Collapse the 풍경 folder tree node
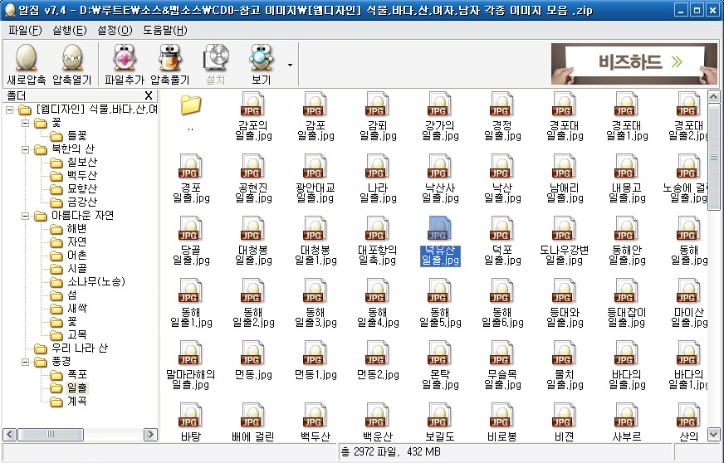724x463 pixels. click(26, 362)
